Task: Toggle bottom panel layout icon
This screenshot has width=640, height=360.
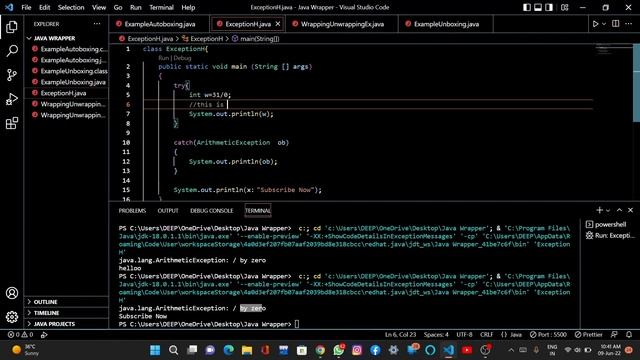Action: [x=538, y=7]
